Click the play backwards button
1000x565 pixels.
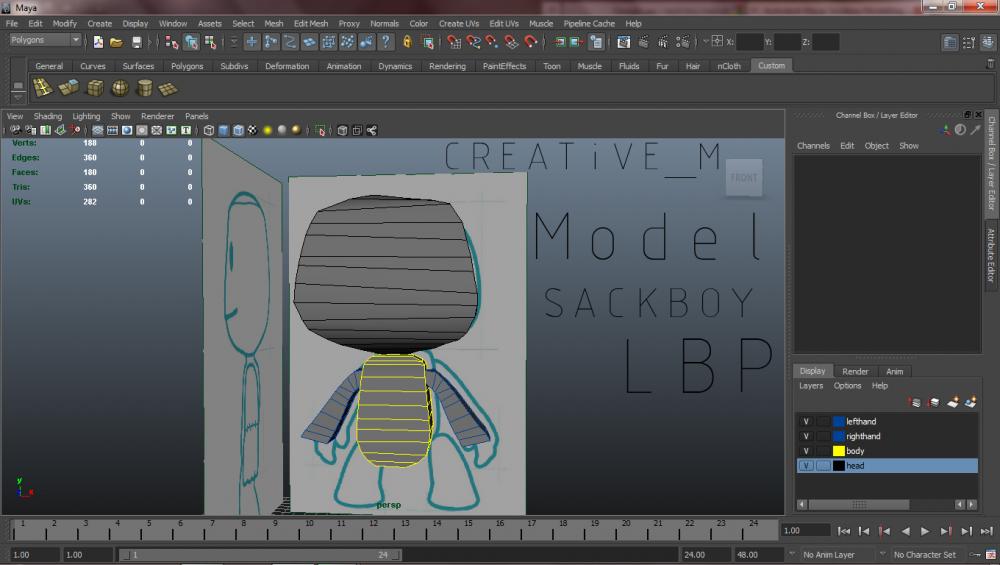click(905, 531)
